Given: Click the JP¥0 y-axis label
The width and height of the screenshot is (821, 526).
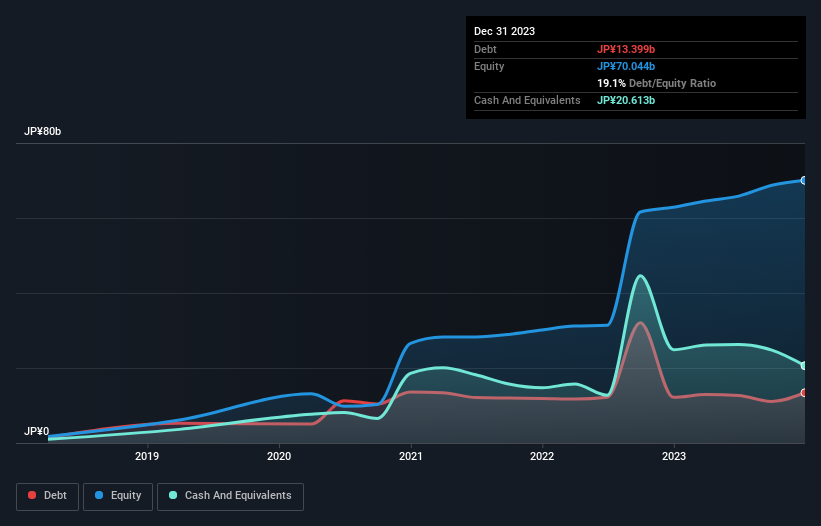Looking at the screenshot, I should 37,431.
